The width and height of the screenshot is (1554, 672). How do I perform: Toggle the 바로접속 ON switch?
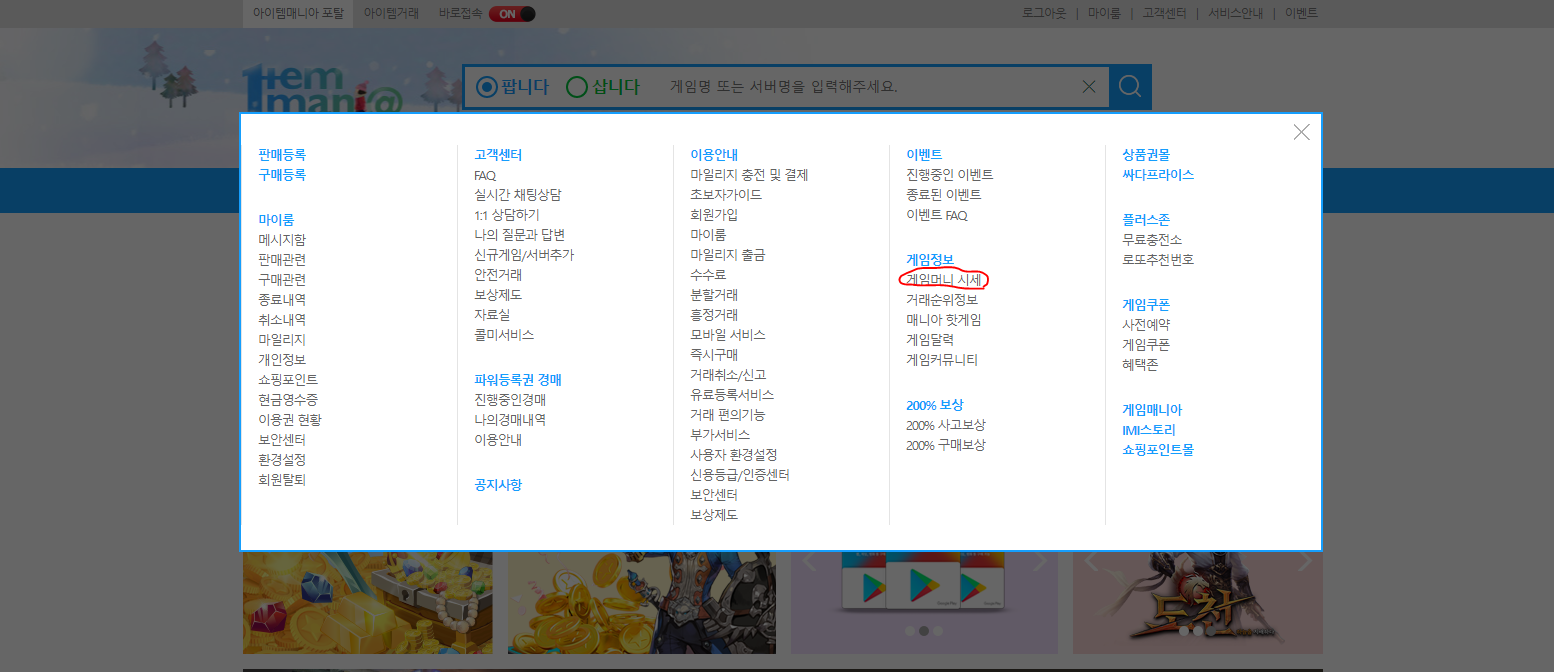click(x=512, y=14)
